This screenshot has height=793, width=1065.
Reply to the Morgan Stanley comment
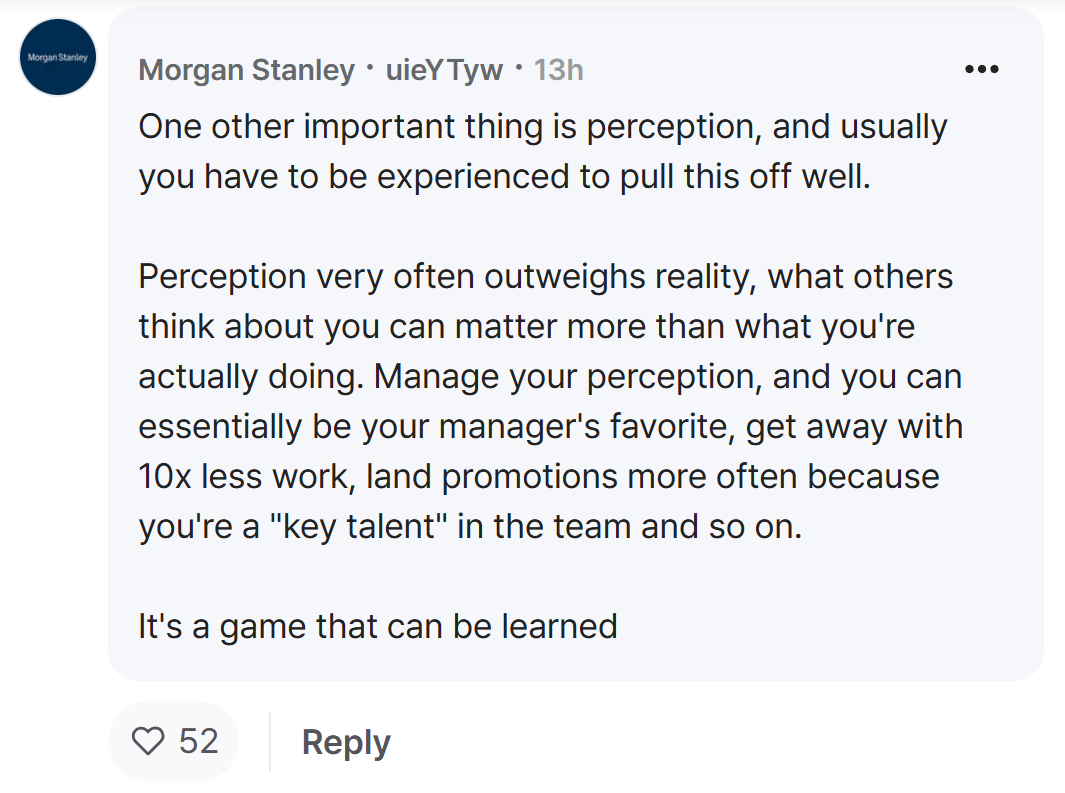346,741
